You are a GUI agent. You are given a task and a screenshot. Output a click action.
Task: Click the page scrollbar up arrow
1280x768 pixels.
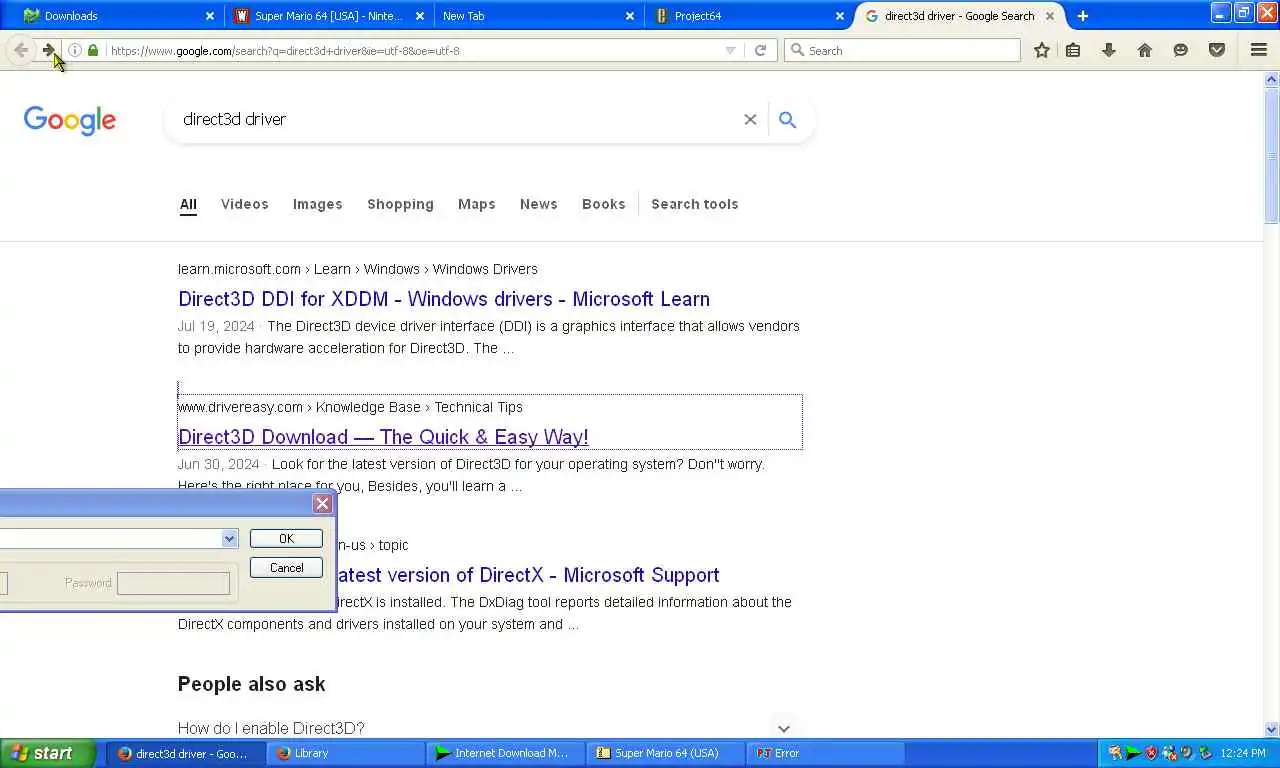click(1272, 79)
